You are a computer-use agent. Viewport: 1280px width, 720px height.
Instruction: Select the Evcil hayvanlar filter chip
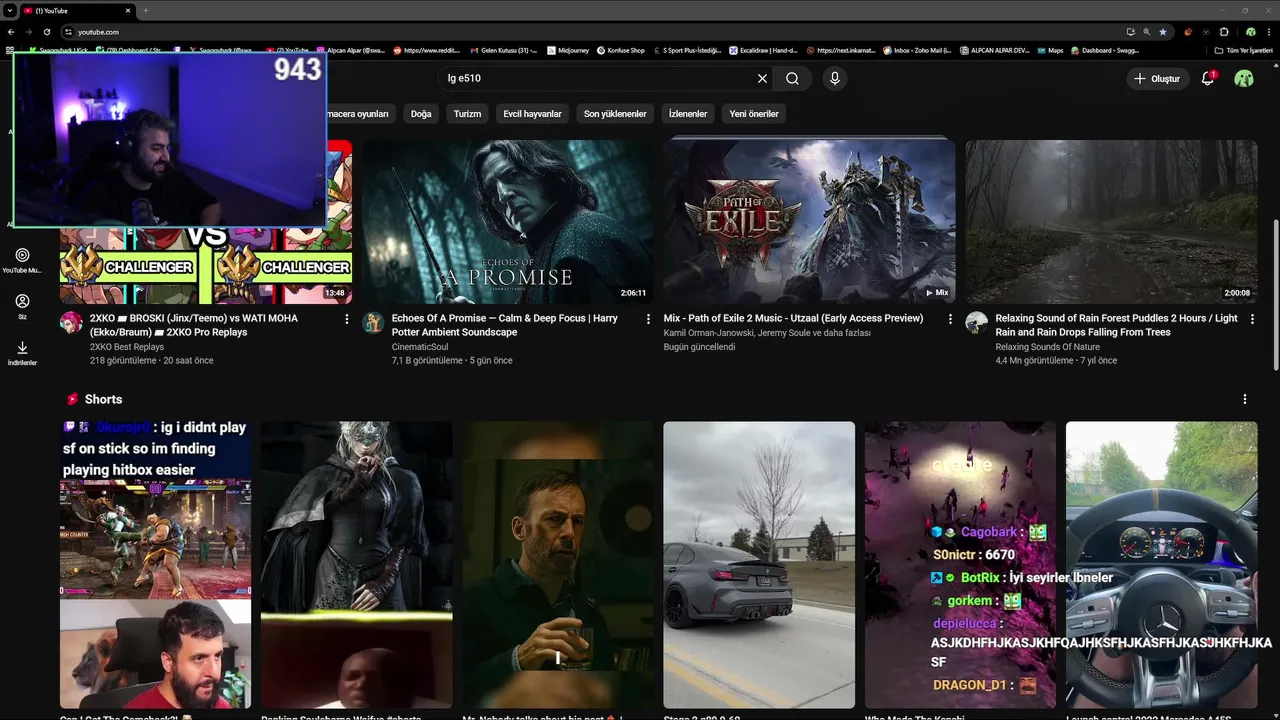(532, 114)
